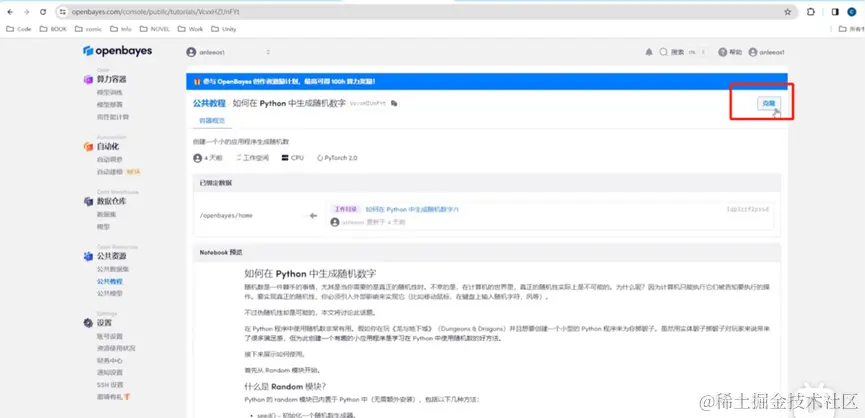Image resolution: width=865 pixels, height=418 pixels.
Task: Copy the tutorial ID with the copy icon
Action: (394, 103)
